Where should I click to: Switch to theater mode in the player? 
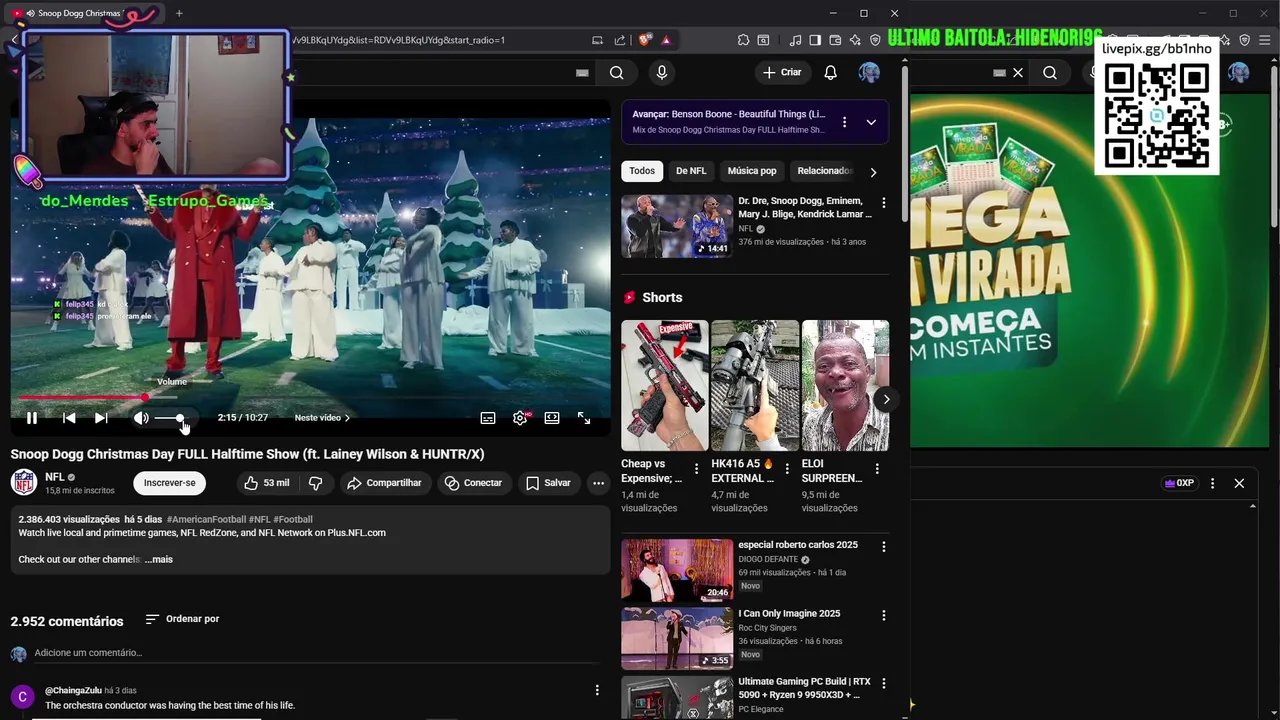click(x=552, y=418)
